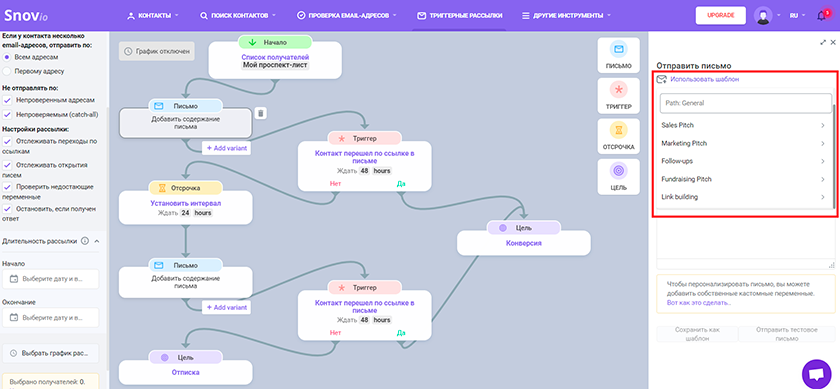This screenshot has height=389, width=840.
Task: Delete the selected Письмо block via trash icon
Action: [260, 113]
